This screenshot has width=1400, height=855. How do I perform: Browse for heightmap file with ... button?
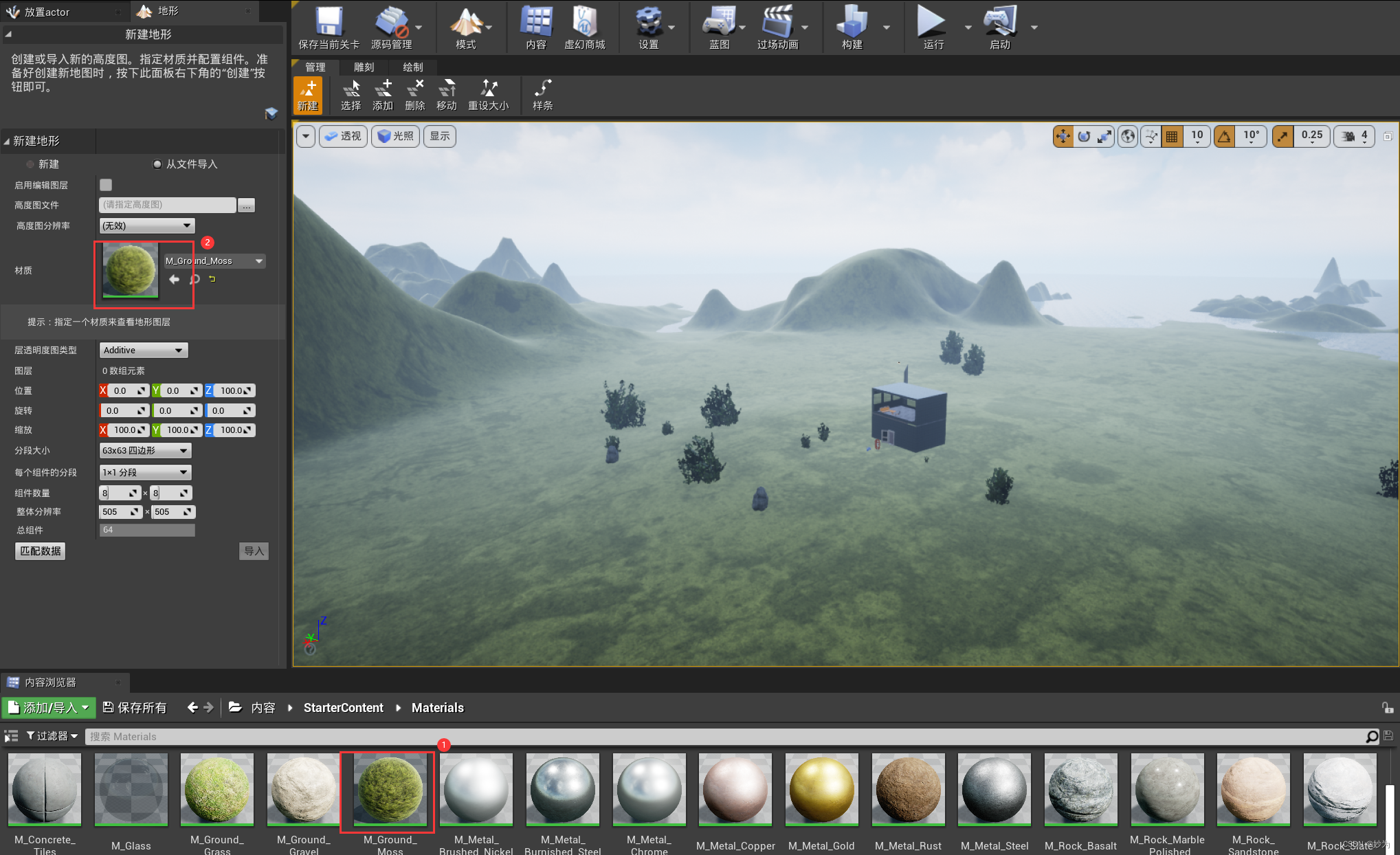246,205
